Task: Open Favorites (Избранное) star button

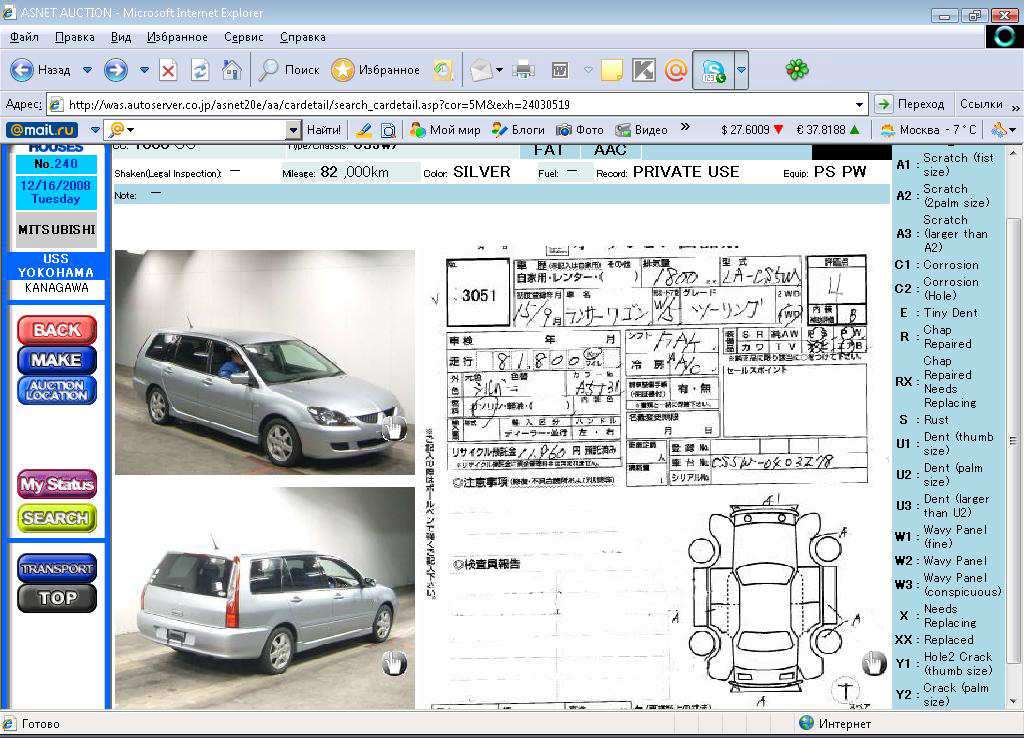Action: pos(375,70)
